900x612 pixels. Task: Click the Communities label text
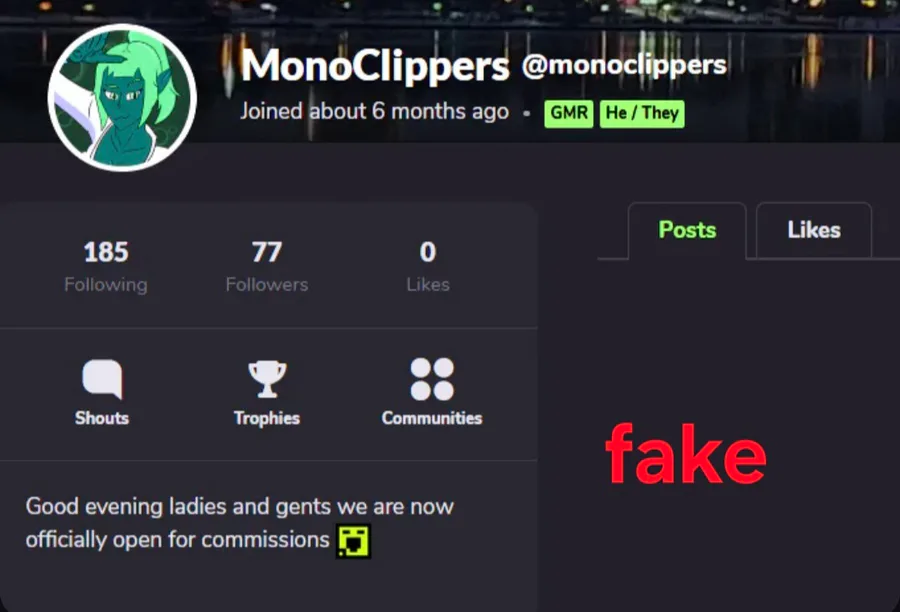(432, 418)
